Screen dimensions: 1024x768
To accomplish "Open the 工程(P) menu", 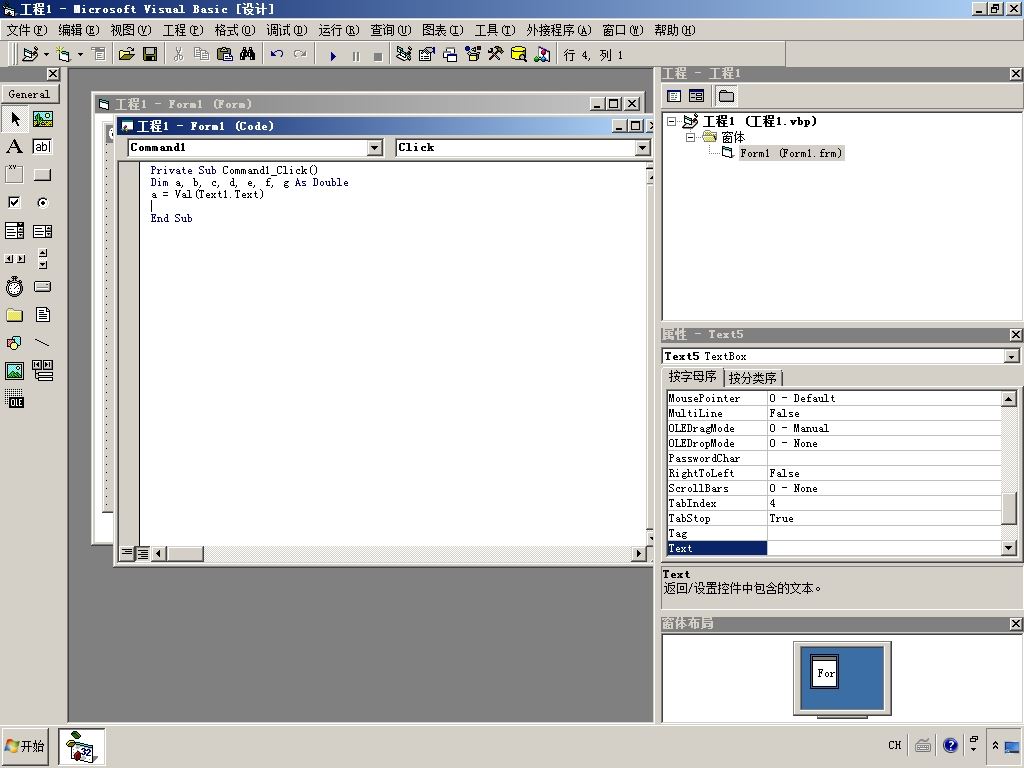I will 183,30.
